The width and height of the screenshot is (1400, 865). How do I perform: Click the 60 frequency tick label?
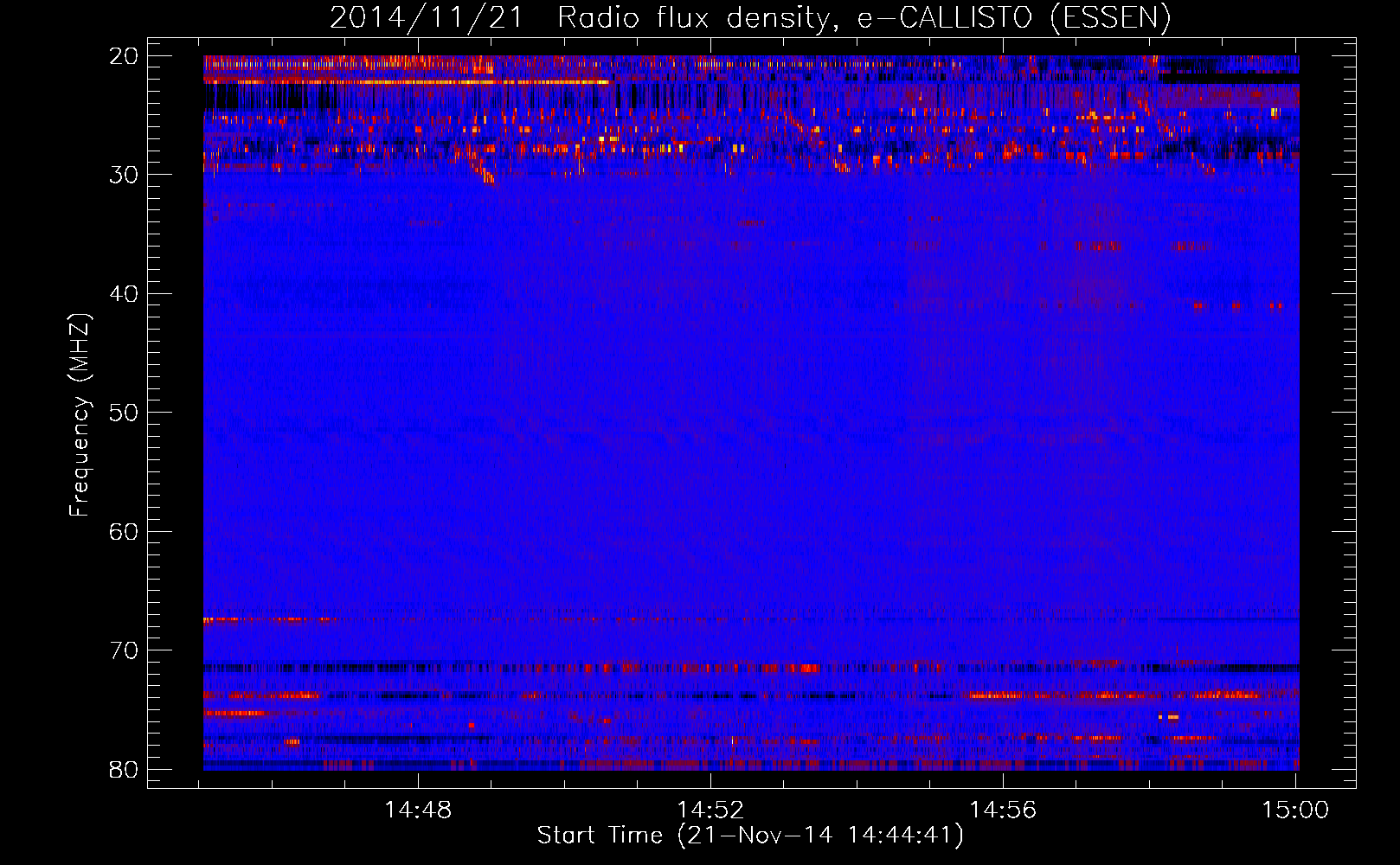coord(124,531)
